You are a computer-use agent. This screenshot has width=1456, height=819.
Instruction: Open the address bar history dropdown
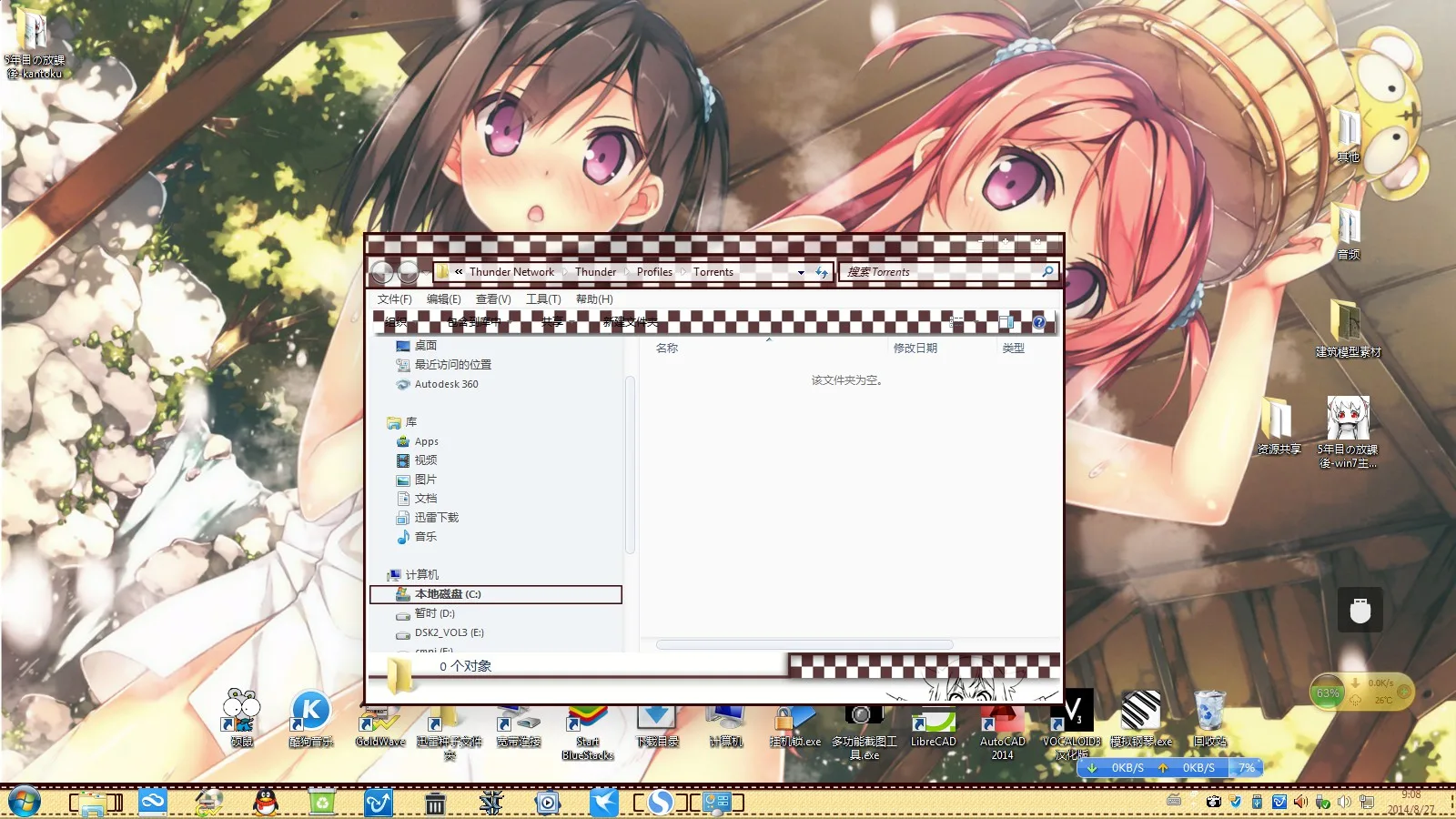[x=801, y=272]
